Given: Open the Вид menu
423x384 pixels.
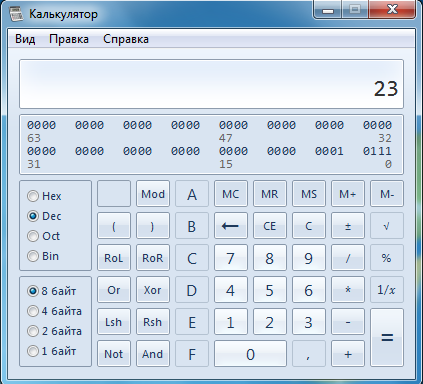Looking at the screenshot, I should (x=25, y=39).
